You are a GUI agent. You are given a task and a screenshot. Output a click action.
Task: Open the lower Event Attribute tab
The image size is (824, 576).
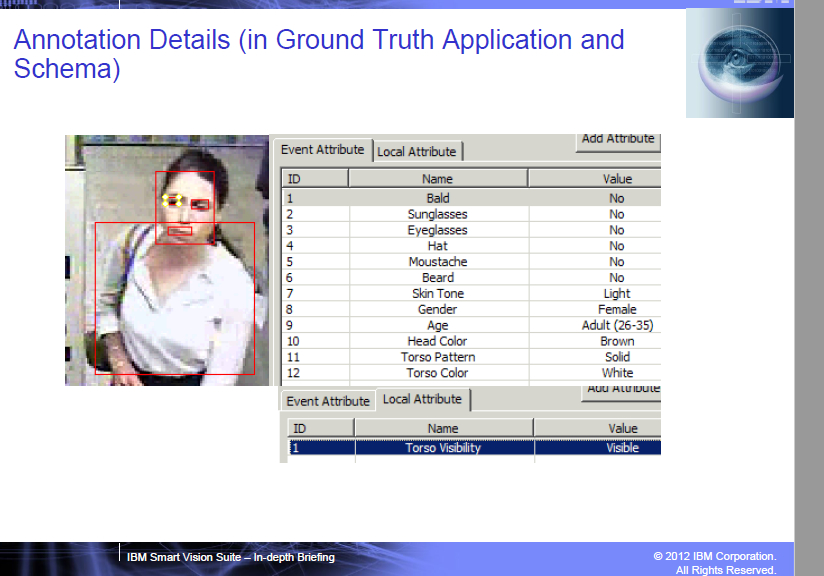328,402
